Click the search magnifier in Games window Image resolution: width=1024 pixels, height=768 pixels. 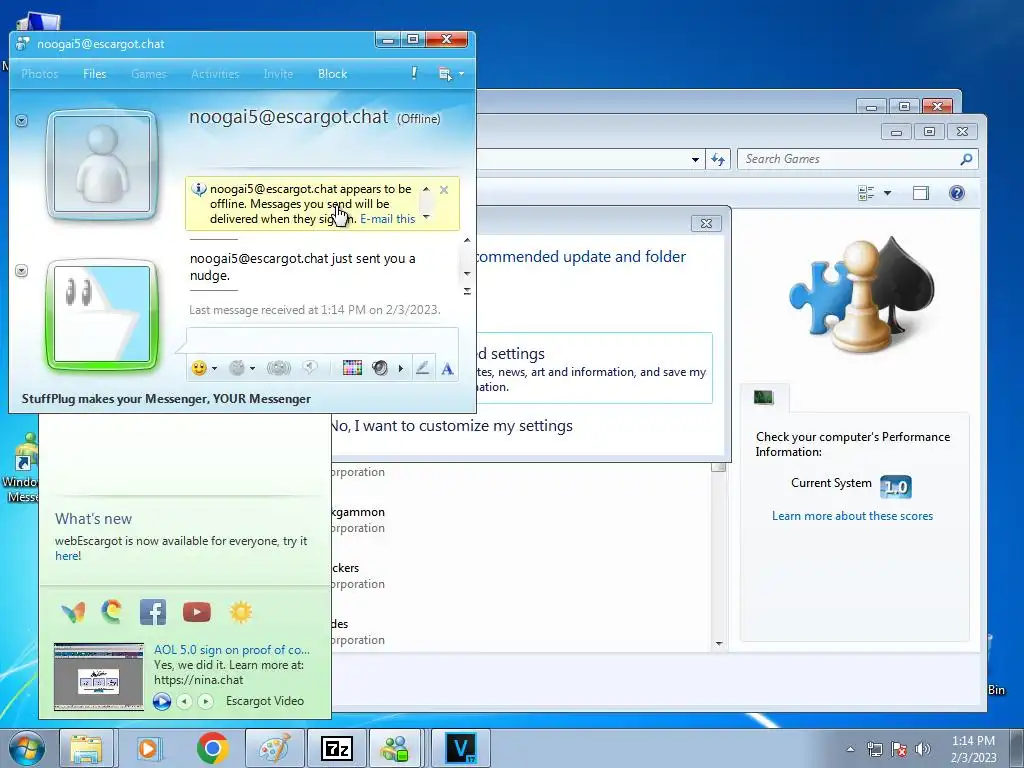pyautogui.click(x=967, y=159)
